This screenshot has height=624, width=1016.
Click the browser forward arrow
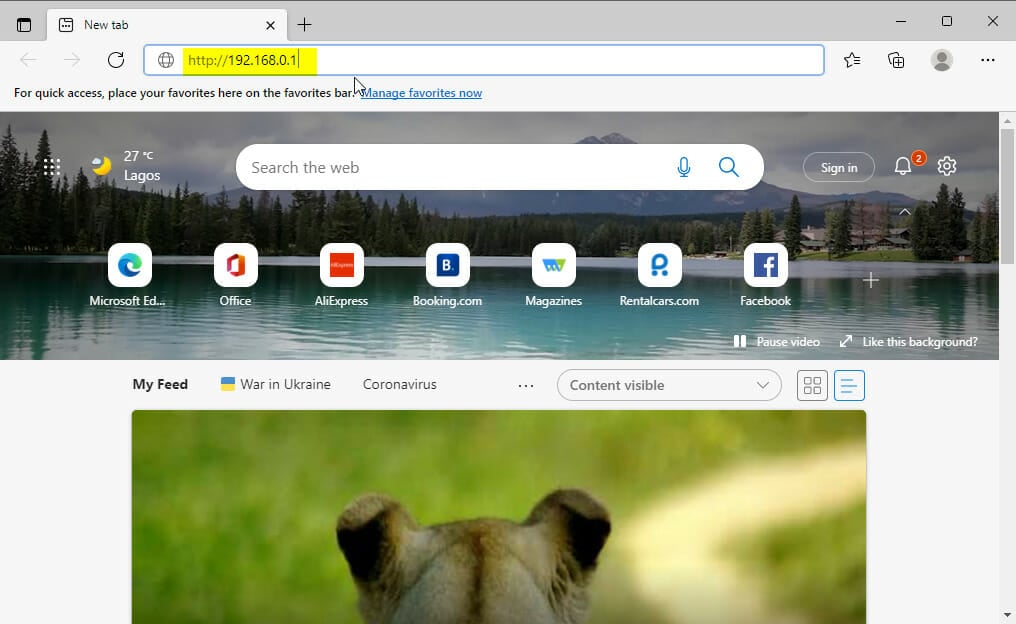(x=72, y=60)
